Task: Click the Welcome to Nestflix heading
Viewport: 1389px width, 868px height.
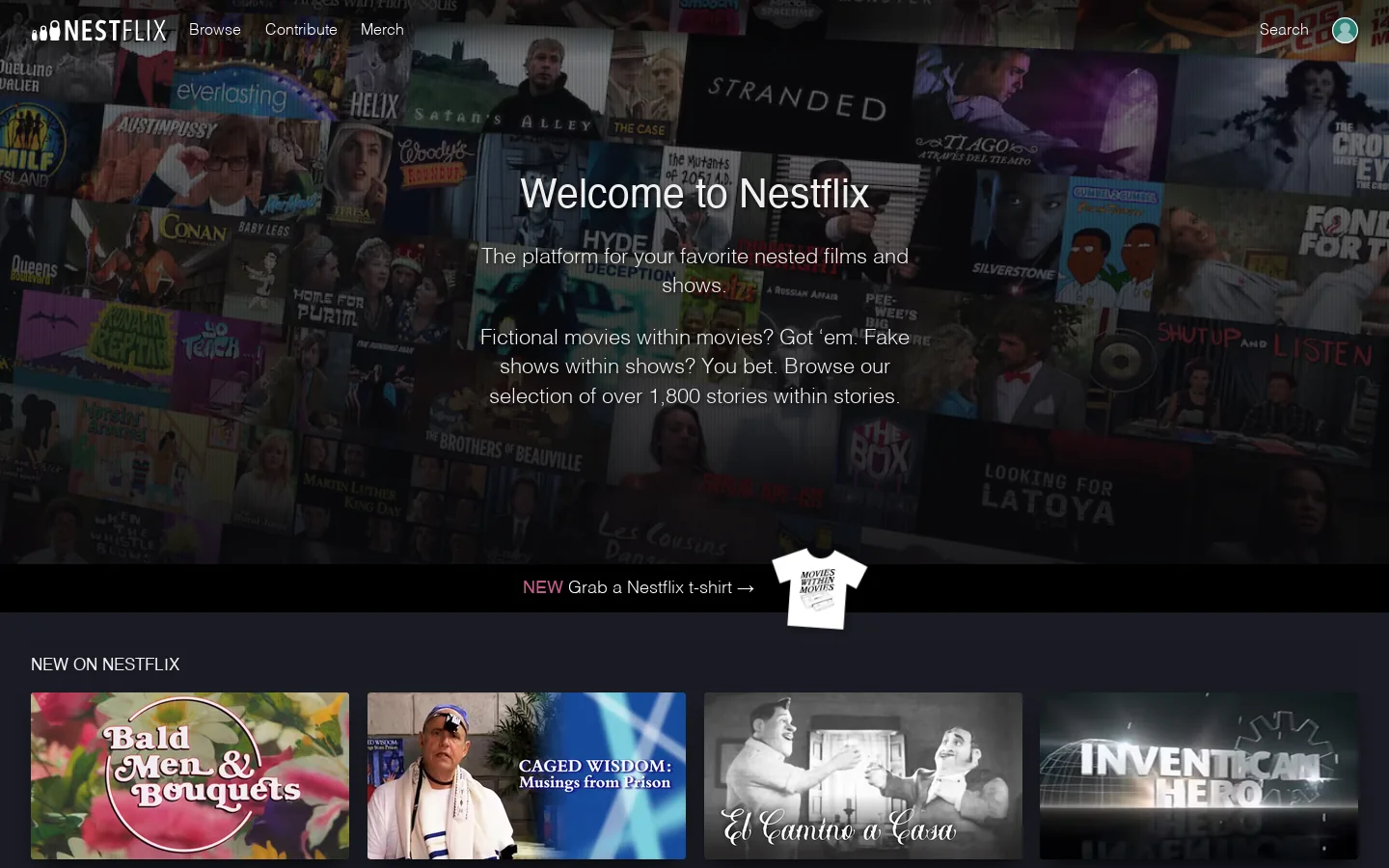Action: [x=694, y=194]
